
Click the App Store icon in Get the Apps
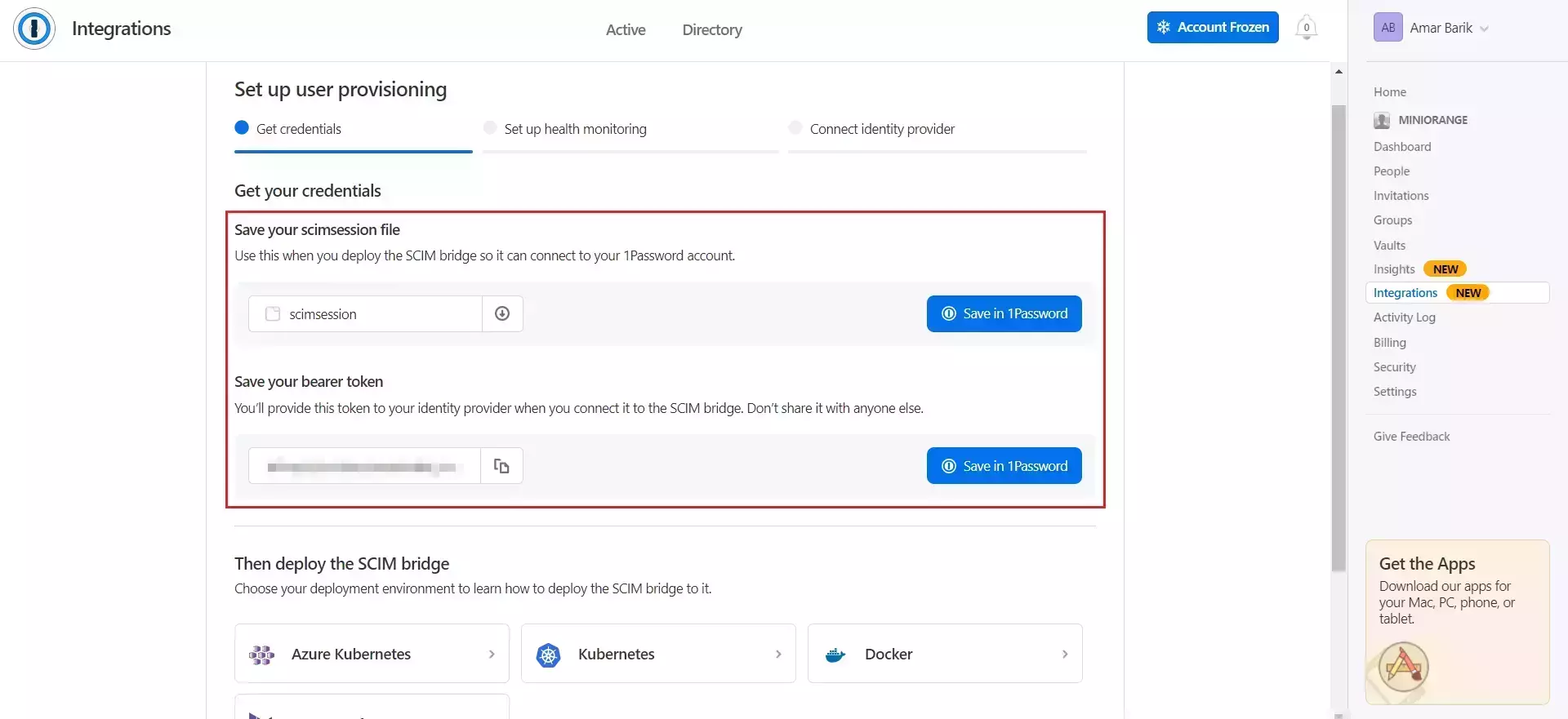(x=1403, y=667)
